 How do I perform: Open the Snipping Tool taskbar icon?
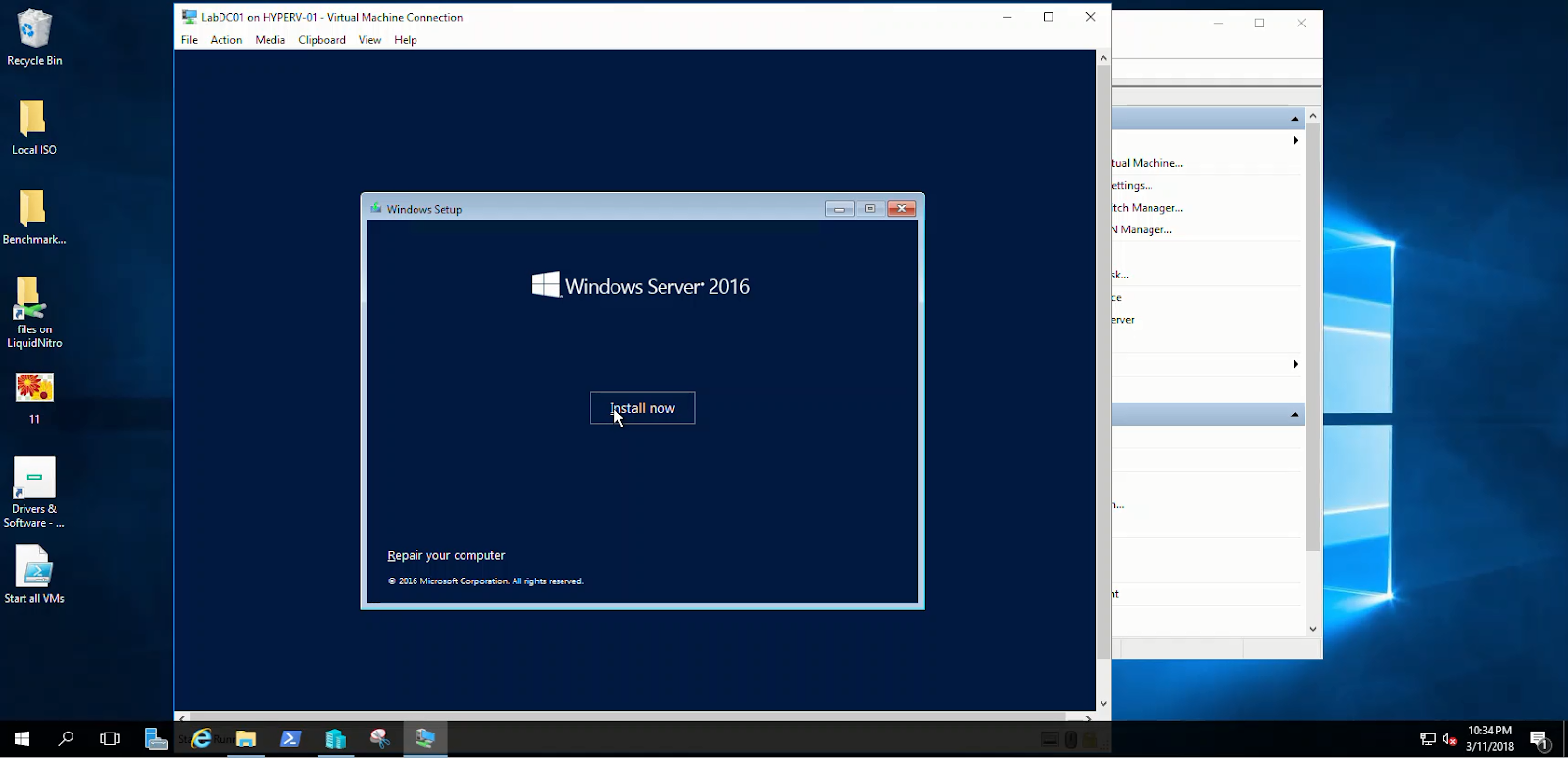click(380, 738)
